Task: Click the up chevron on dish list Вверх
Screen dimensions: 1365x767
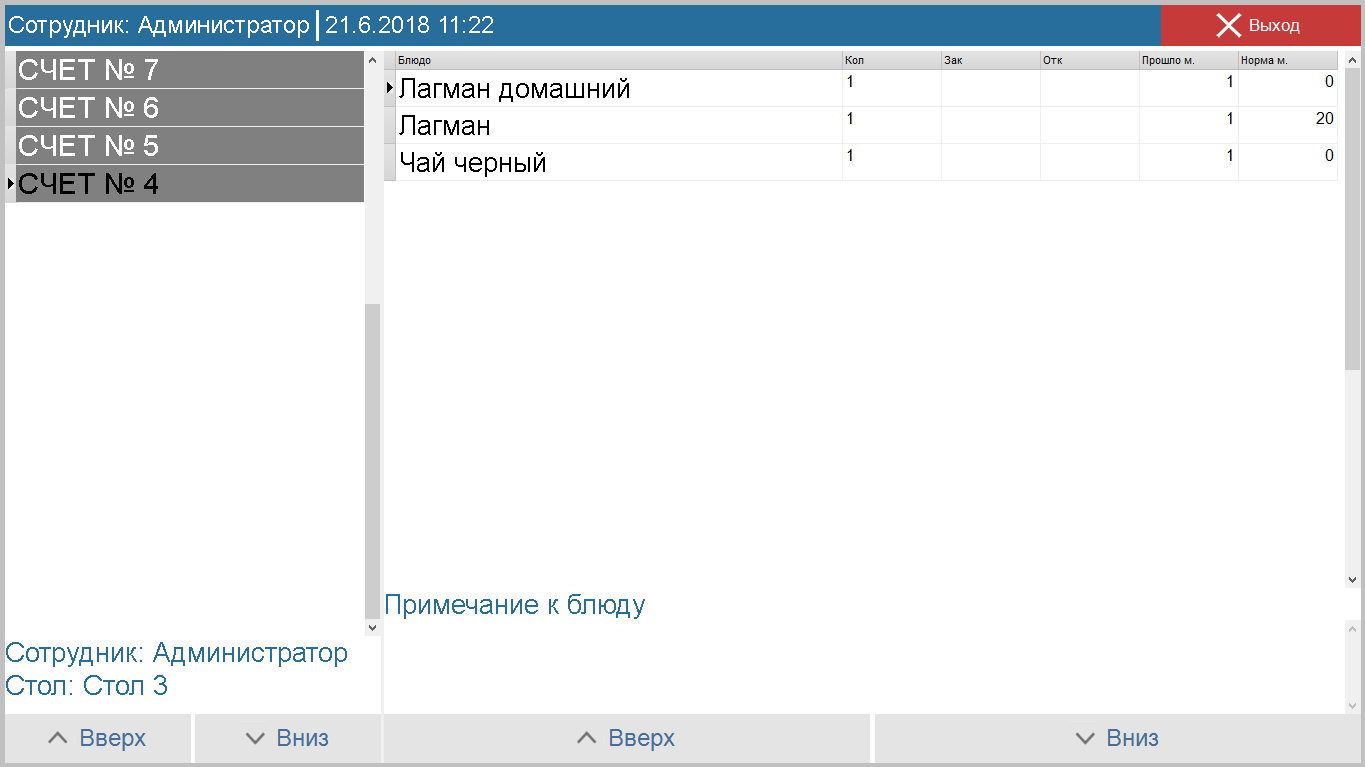Action: point(586,737)
